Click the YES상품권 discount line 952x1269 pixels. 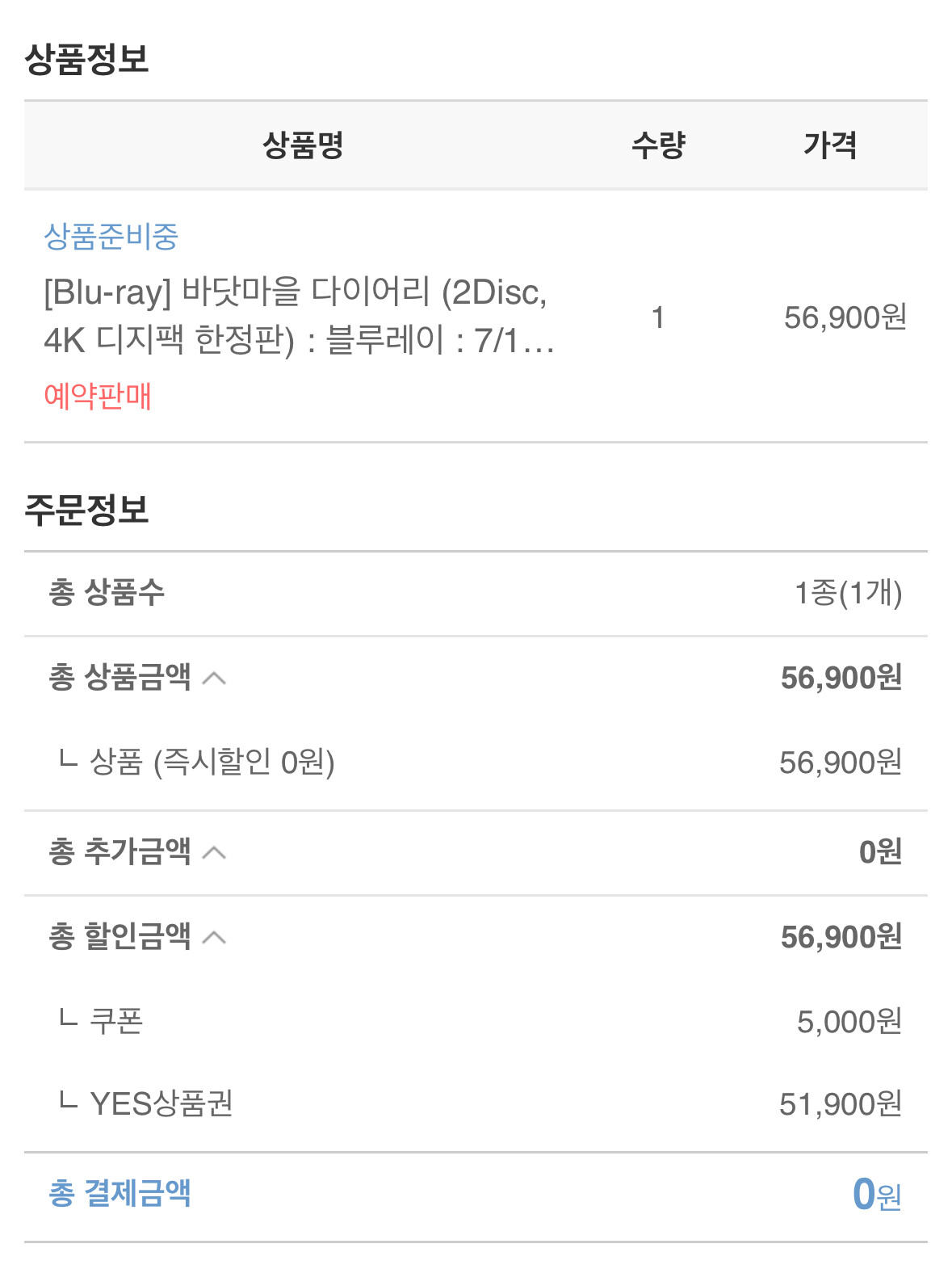pos(161,1103)
